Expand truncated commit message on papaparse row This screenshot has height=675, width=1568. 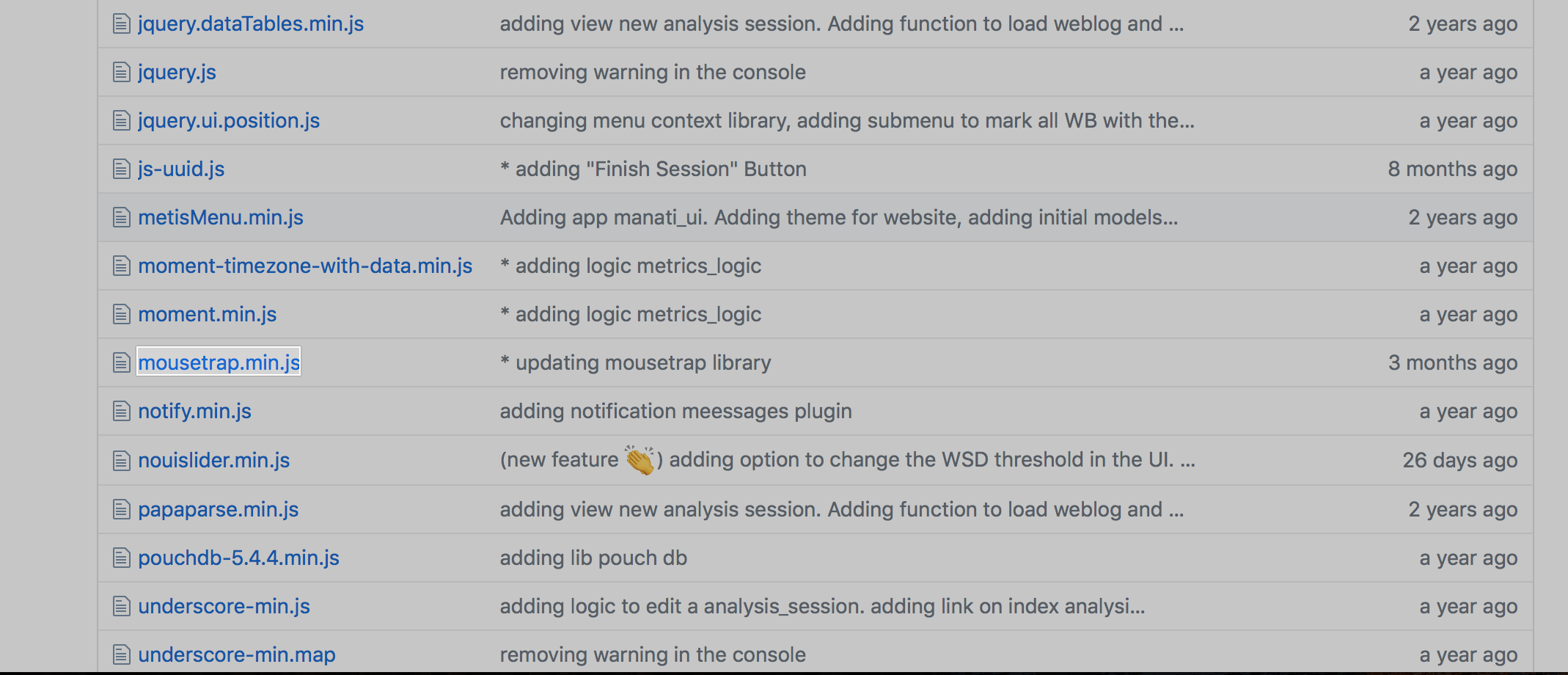(x=1176, y=509)
